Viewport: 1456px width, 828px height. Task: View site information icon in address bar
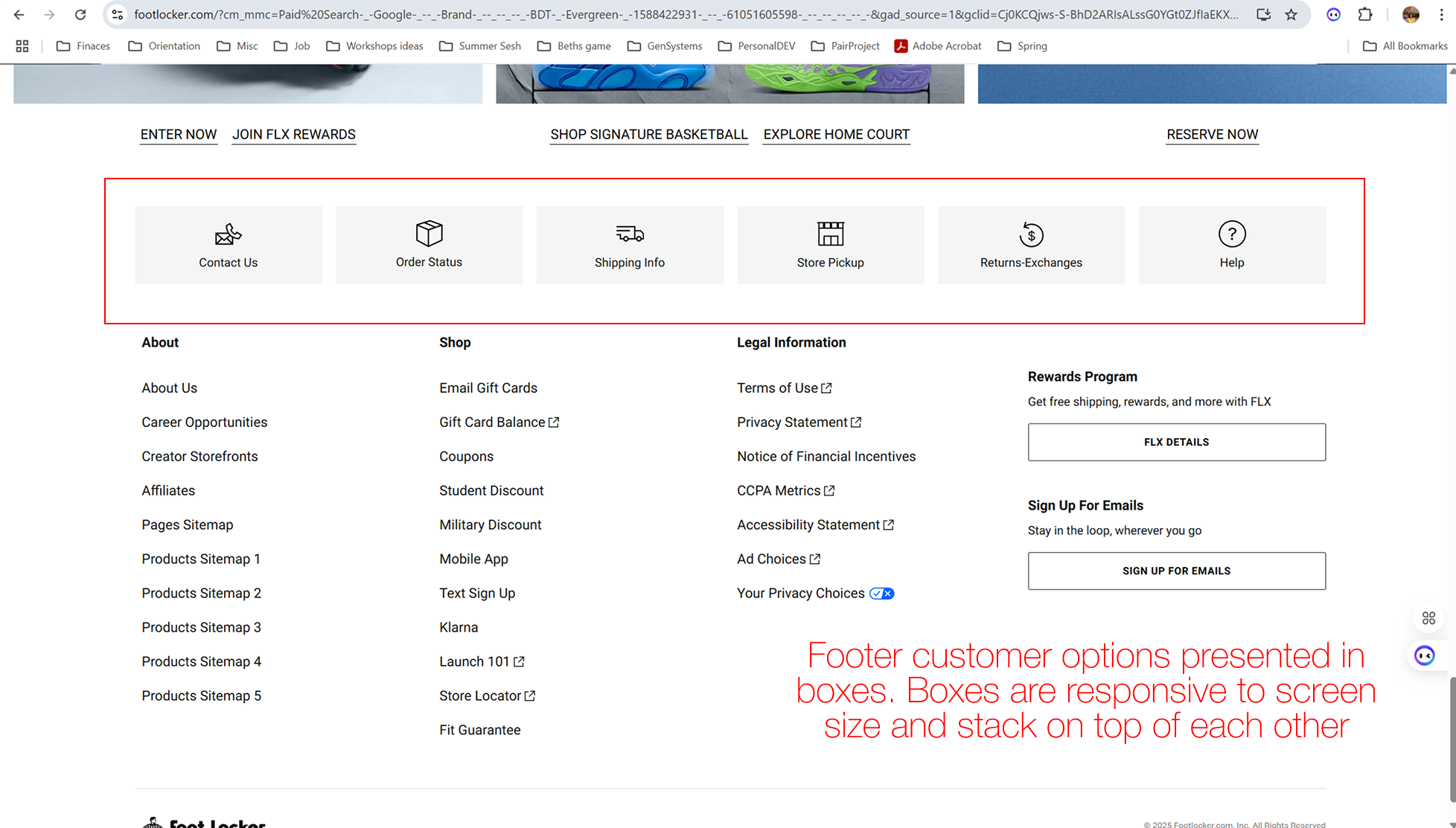tap(118, 15)
